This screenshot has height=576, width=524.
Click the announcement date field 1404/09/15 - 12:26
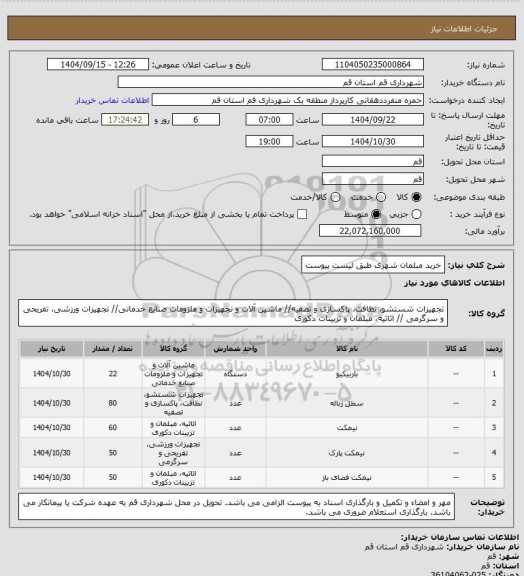(98, 65)
